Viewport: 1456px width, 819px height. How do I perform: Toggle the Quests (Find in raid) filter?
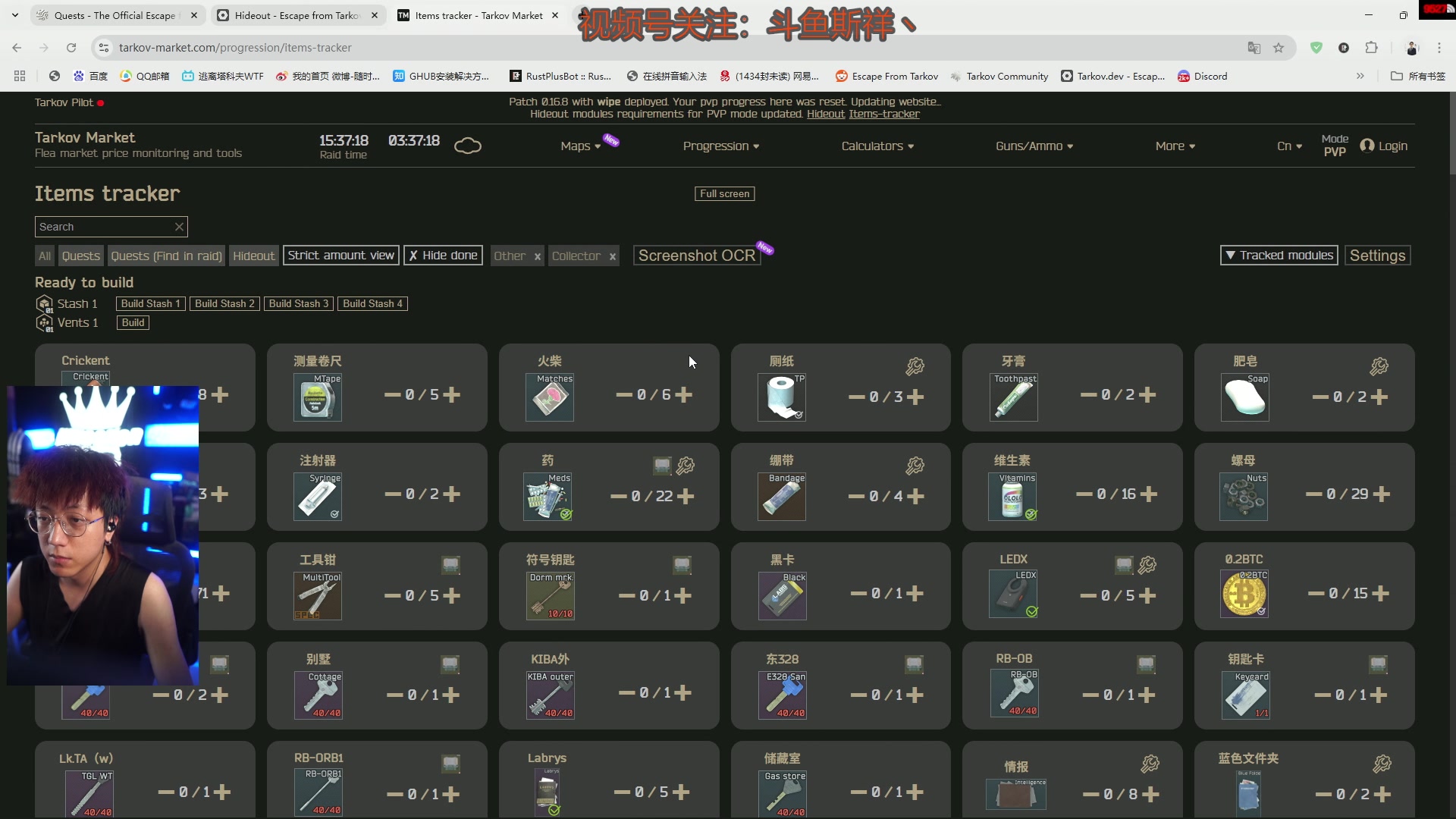167,256
